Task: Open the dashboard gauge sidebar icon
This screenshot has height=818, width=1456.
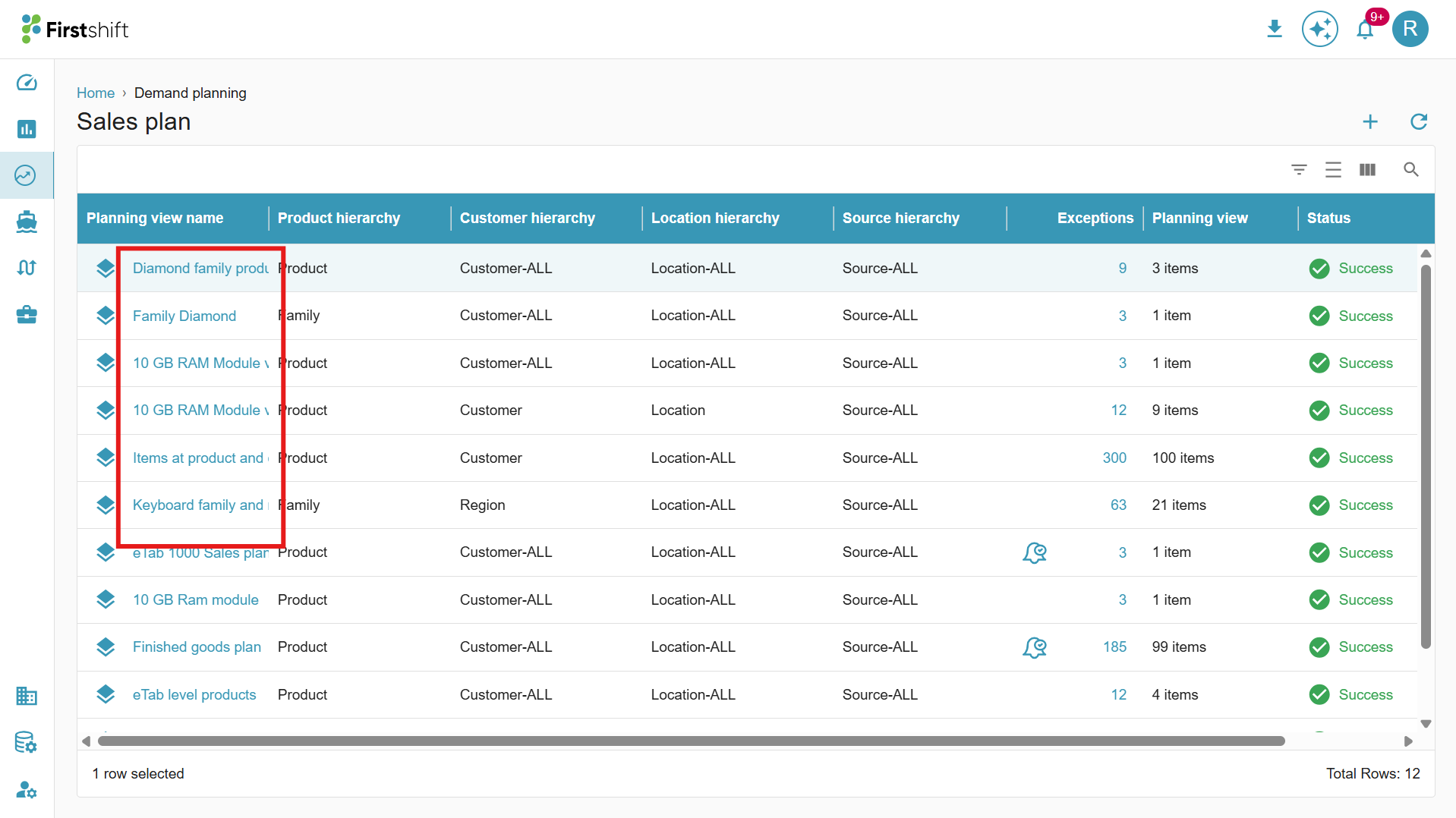Action: pyautogui.click(x=27, y=82)
